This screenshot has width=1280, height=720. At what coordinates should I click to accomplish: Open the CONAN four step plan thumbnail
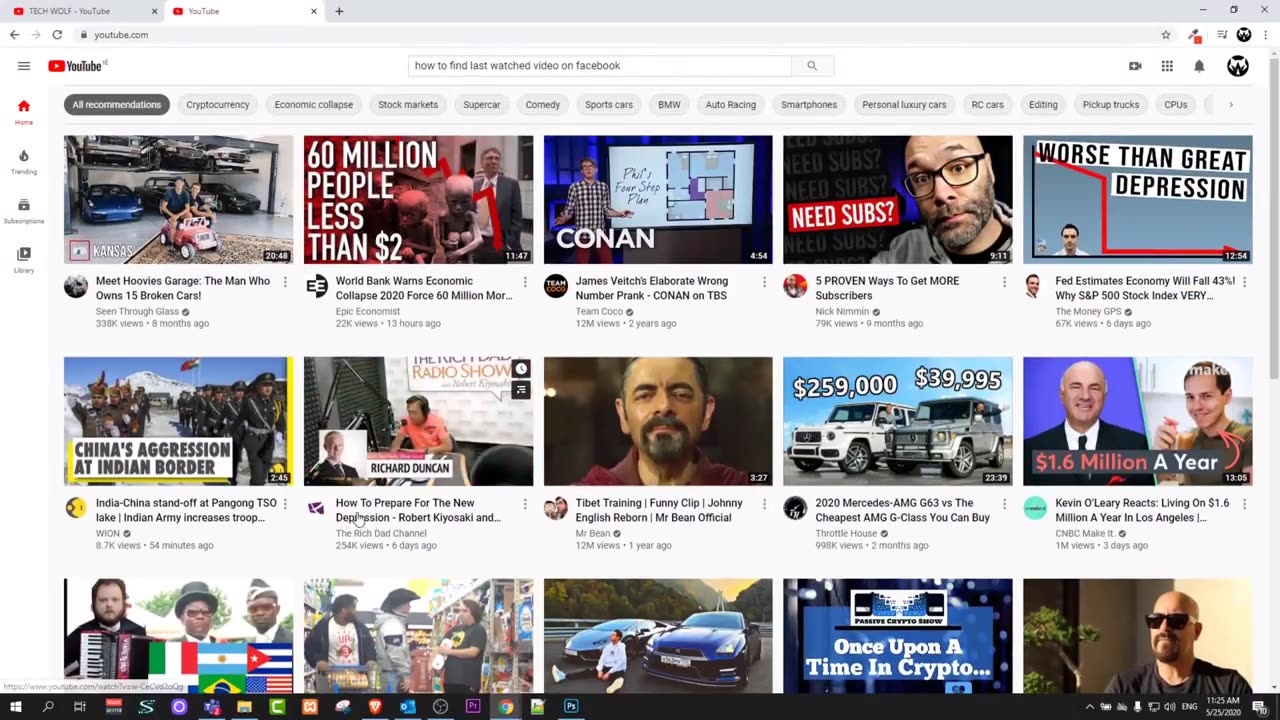[658, 200]
